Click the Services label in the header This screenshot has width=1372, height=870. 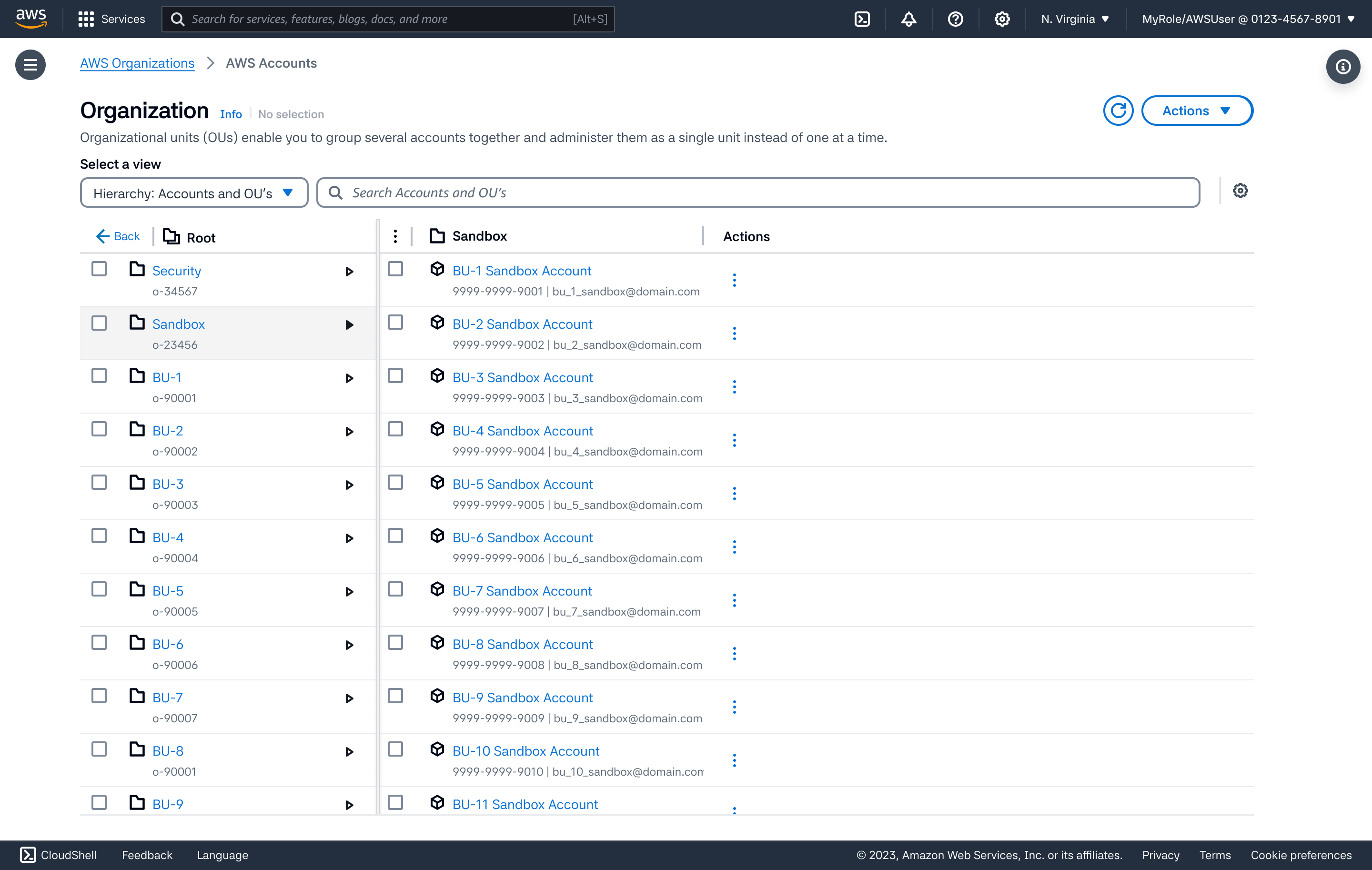point(123,19)
